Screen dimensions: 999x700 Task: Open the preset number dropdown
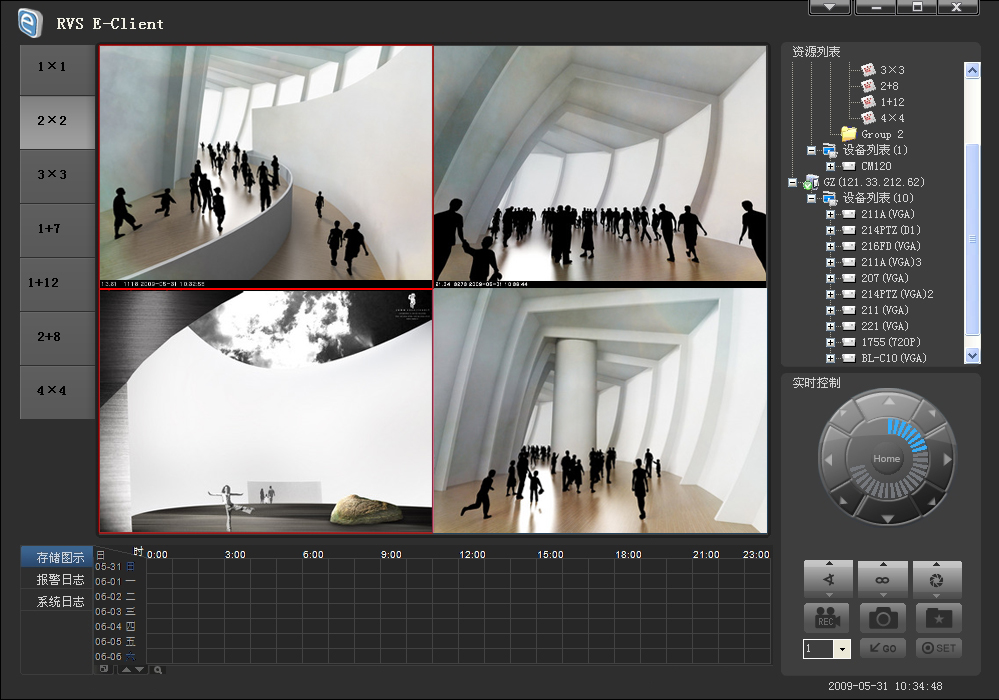pyautogui.click(x=842, y=649)
